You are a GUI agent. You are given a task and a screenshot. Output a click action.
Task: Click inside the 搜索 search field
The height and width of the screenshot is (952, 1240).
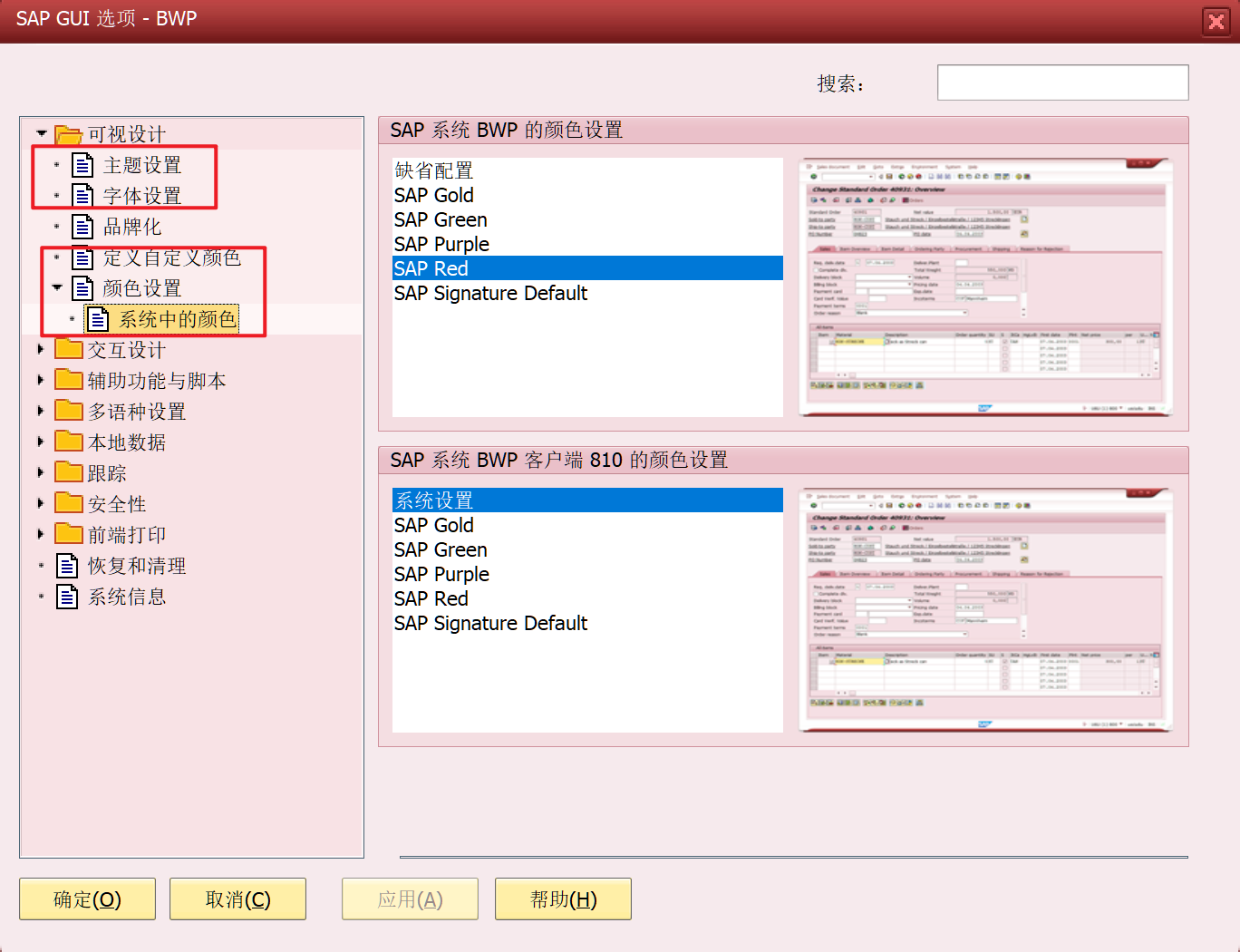coord(1061,82)
